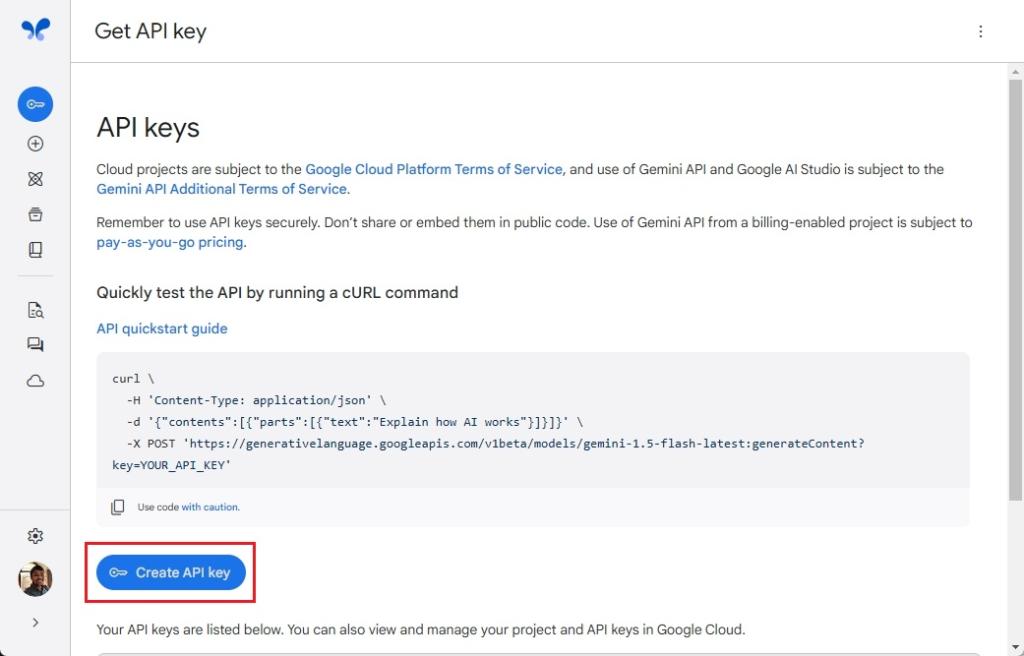Image resolution: width=1024 pixels, height=656 pixels.
Task: Follow the 'with caution' link under code
Action: coord(210,507)
